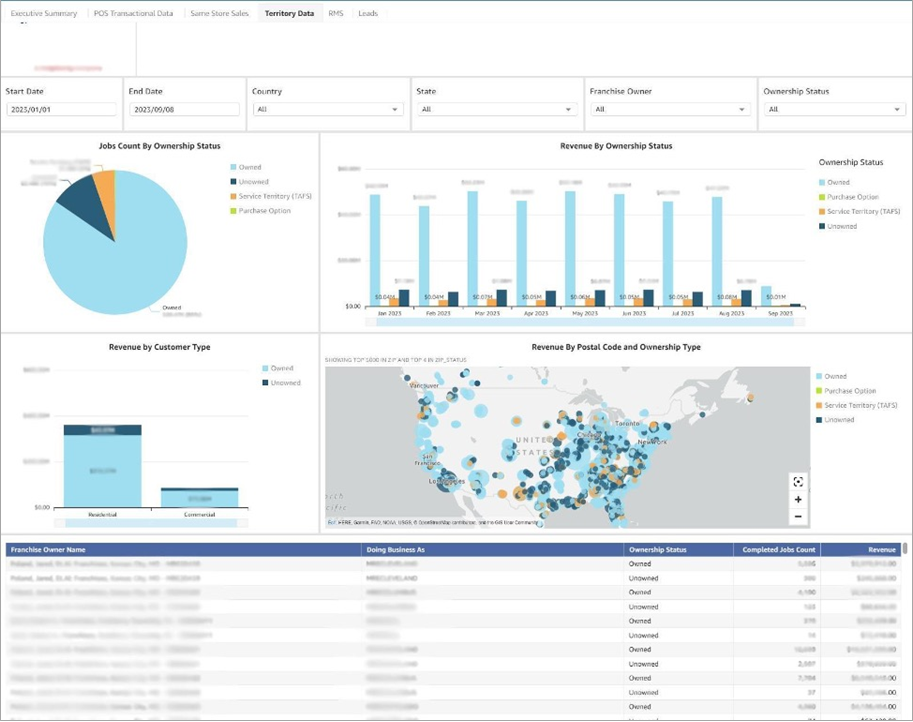Open the Ownership Status filter dropdown

tap(834, 109)
